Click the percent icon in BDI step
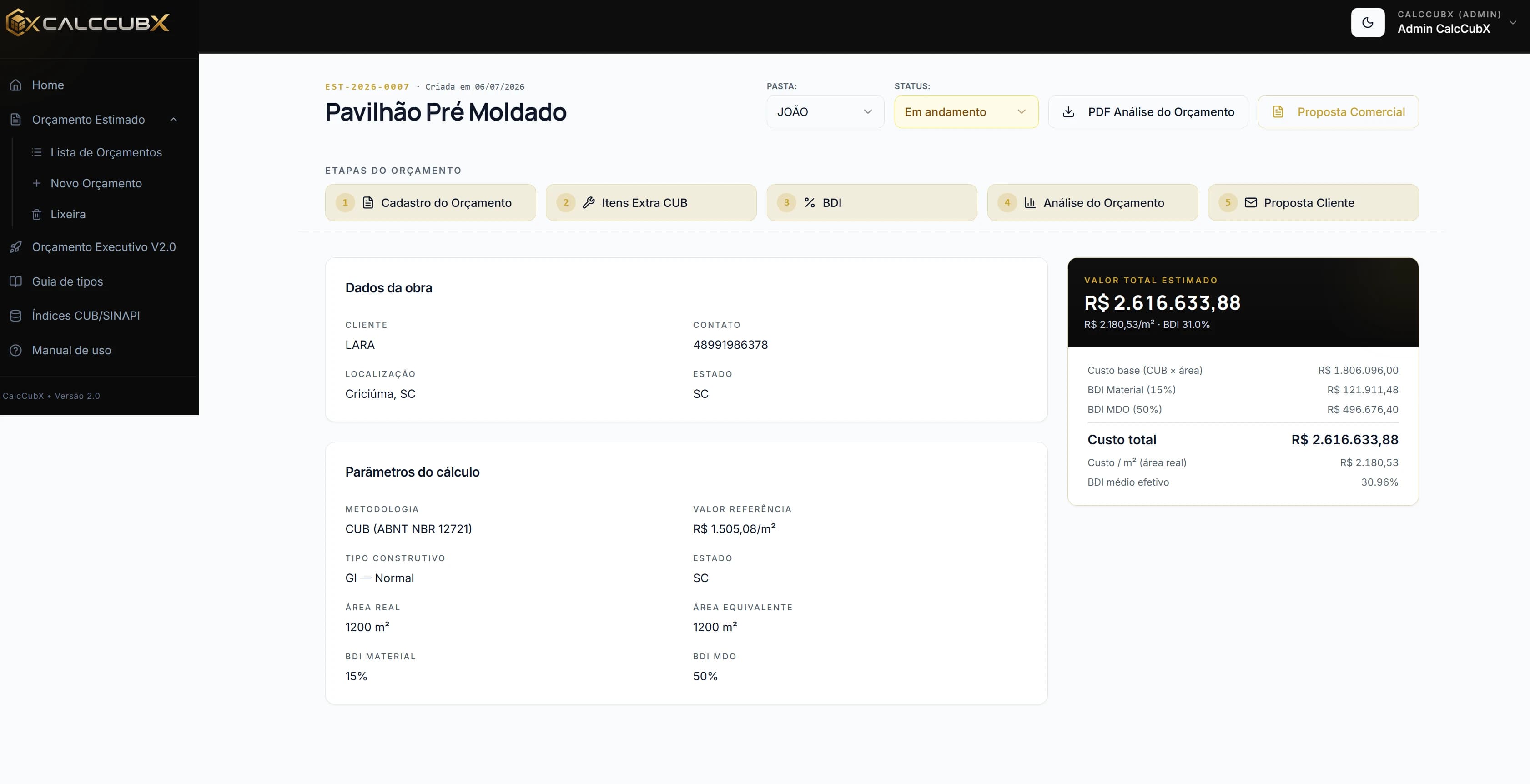Image resolution: width=1530 pixels, height=784 pixels. (x=810, y=202)
